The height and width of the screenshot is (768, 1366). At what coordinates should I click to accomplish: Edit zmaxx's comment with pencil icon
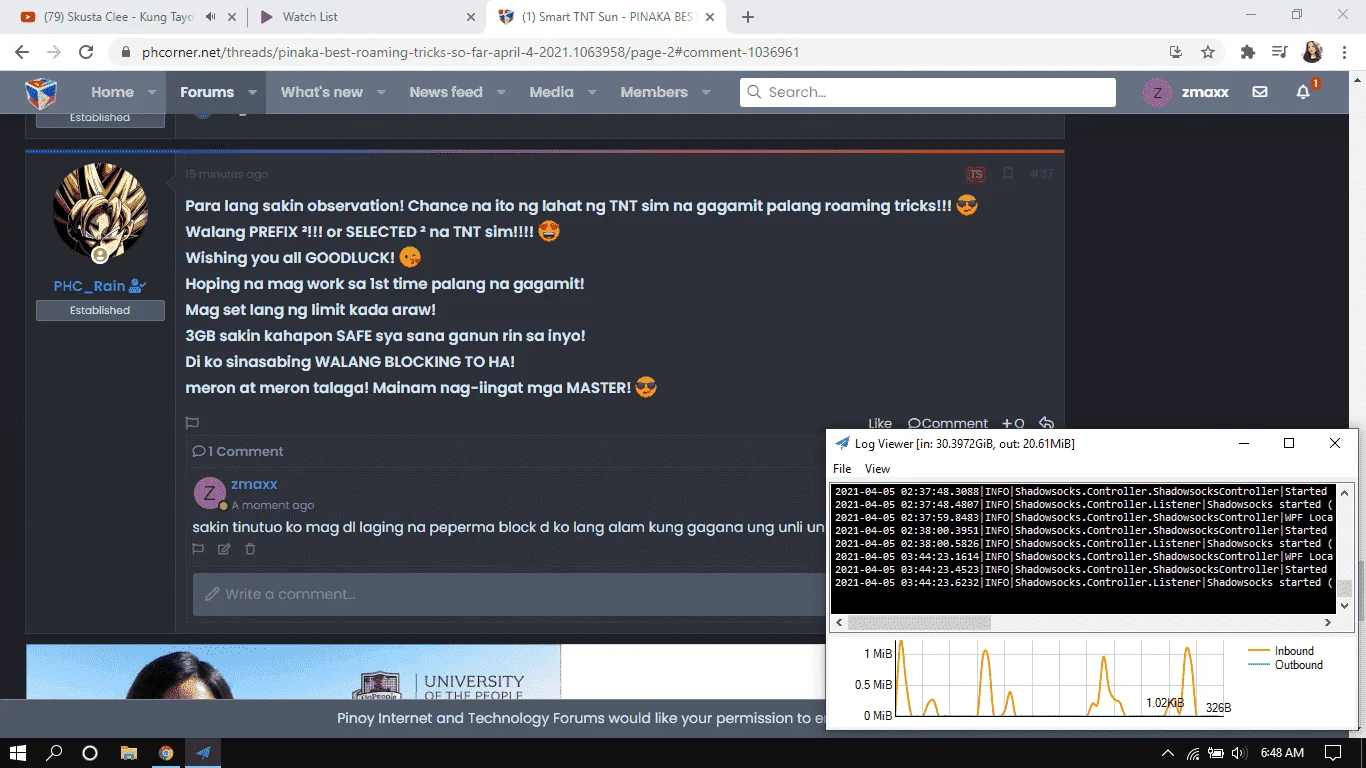point(224,549)
